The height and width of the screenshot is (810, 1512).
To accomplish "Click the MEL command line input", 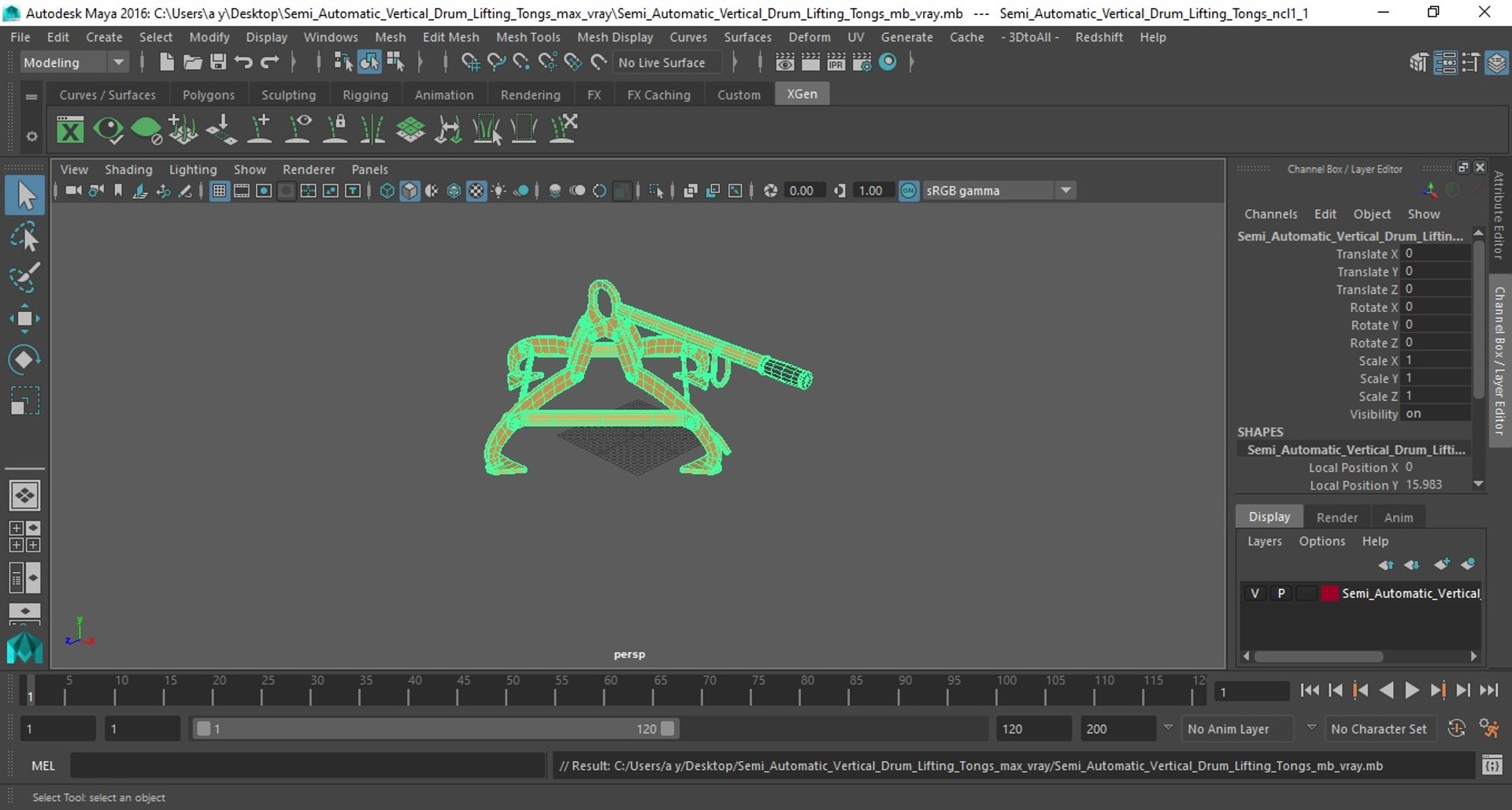I will 307,765.
